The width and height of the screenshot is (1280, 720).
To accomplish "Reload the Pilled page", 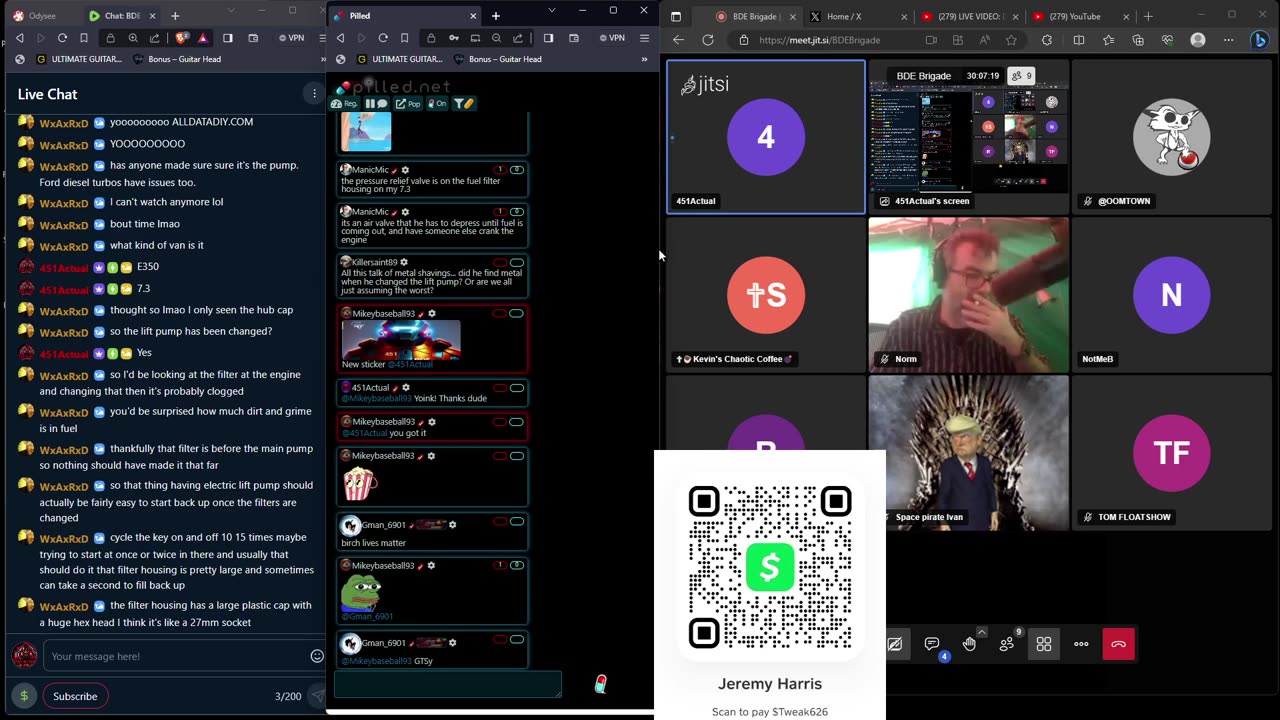I will (x=383, y=38).
